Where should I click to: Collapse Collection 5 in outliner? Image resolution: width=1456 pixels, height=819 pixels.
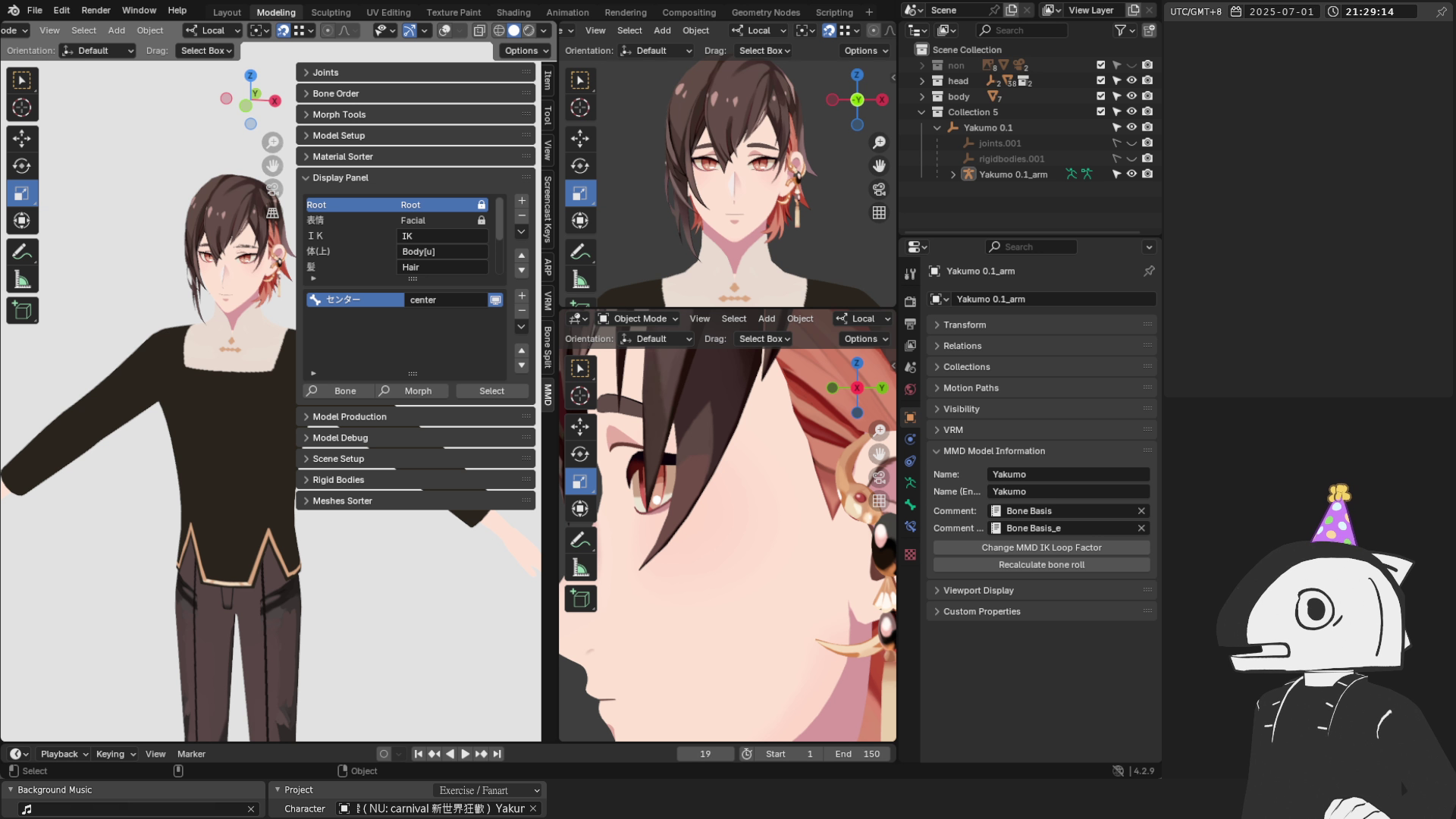[x=922, y=111]
